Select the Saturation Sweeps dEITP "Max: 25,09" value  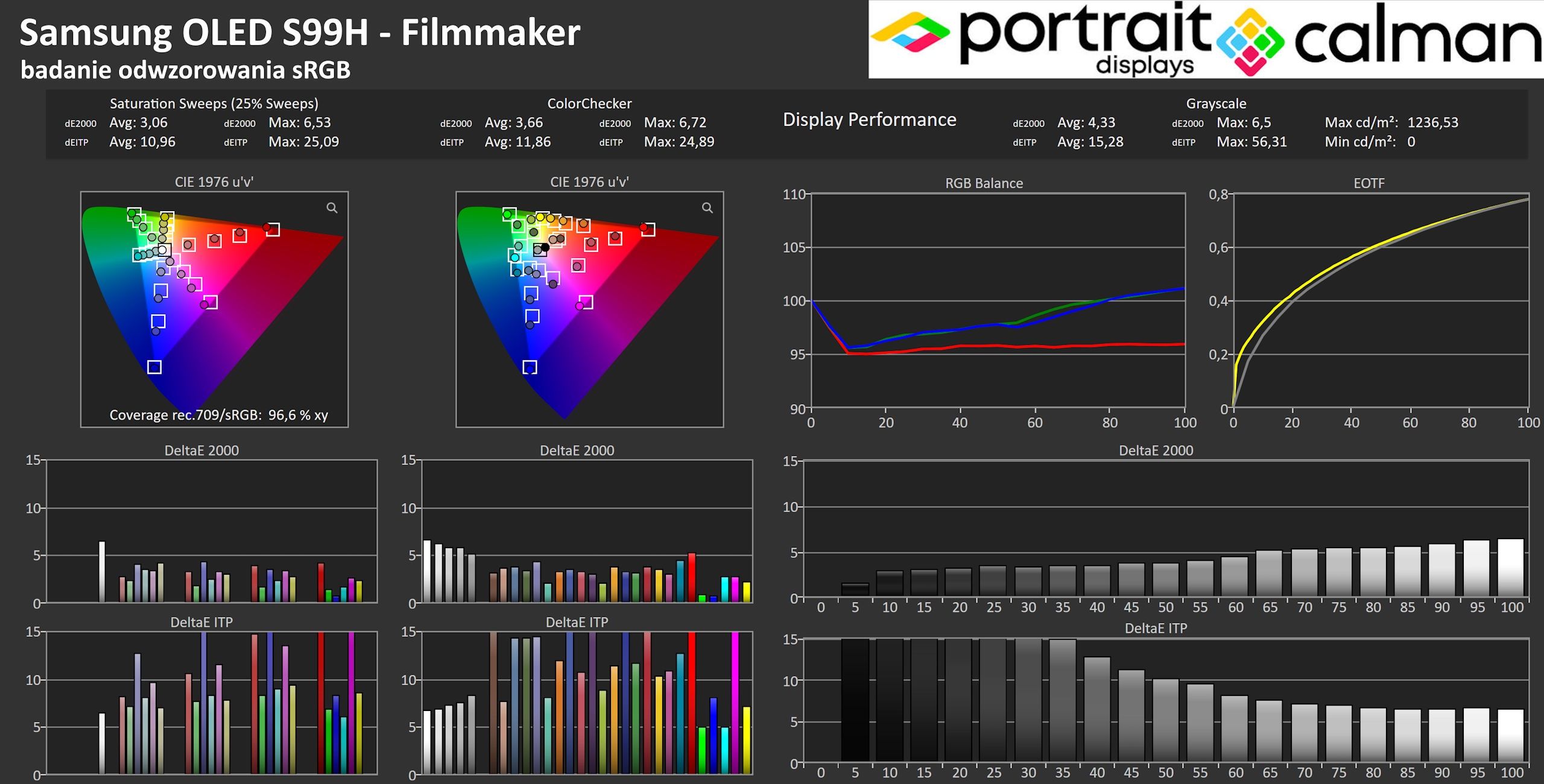click(x=304, y=142)
